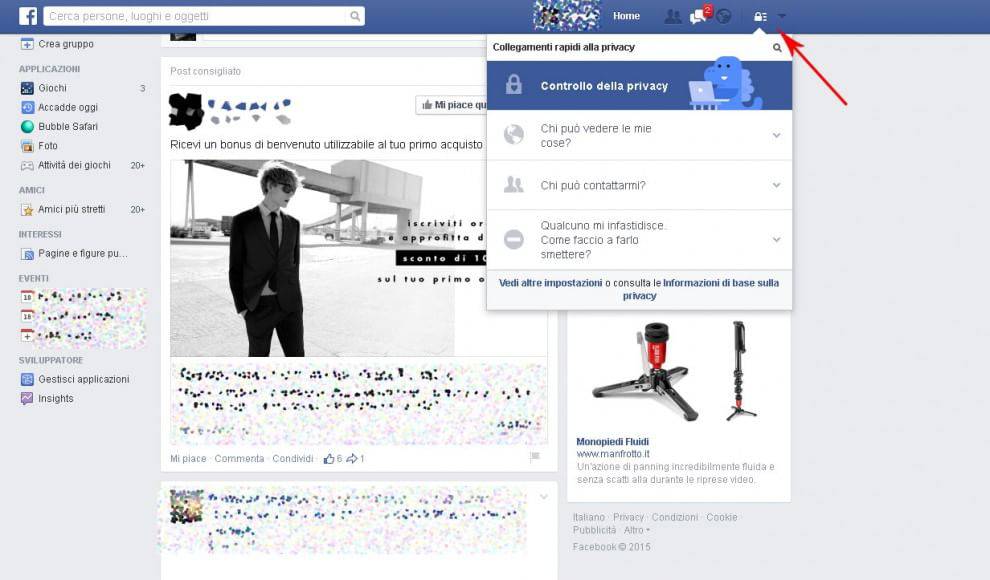Image resolution: width=990 pixels, height=580 pixels.
Task: Click the Facebook logo icon
Action: tap(28, 16)
